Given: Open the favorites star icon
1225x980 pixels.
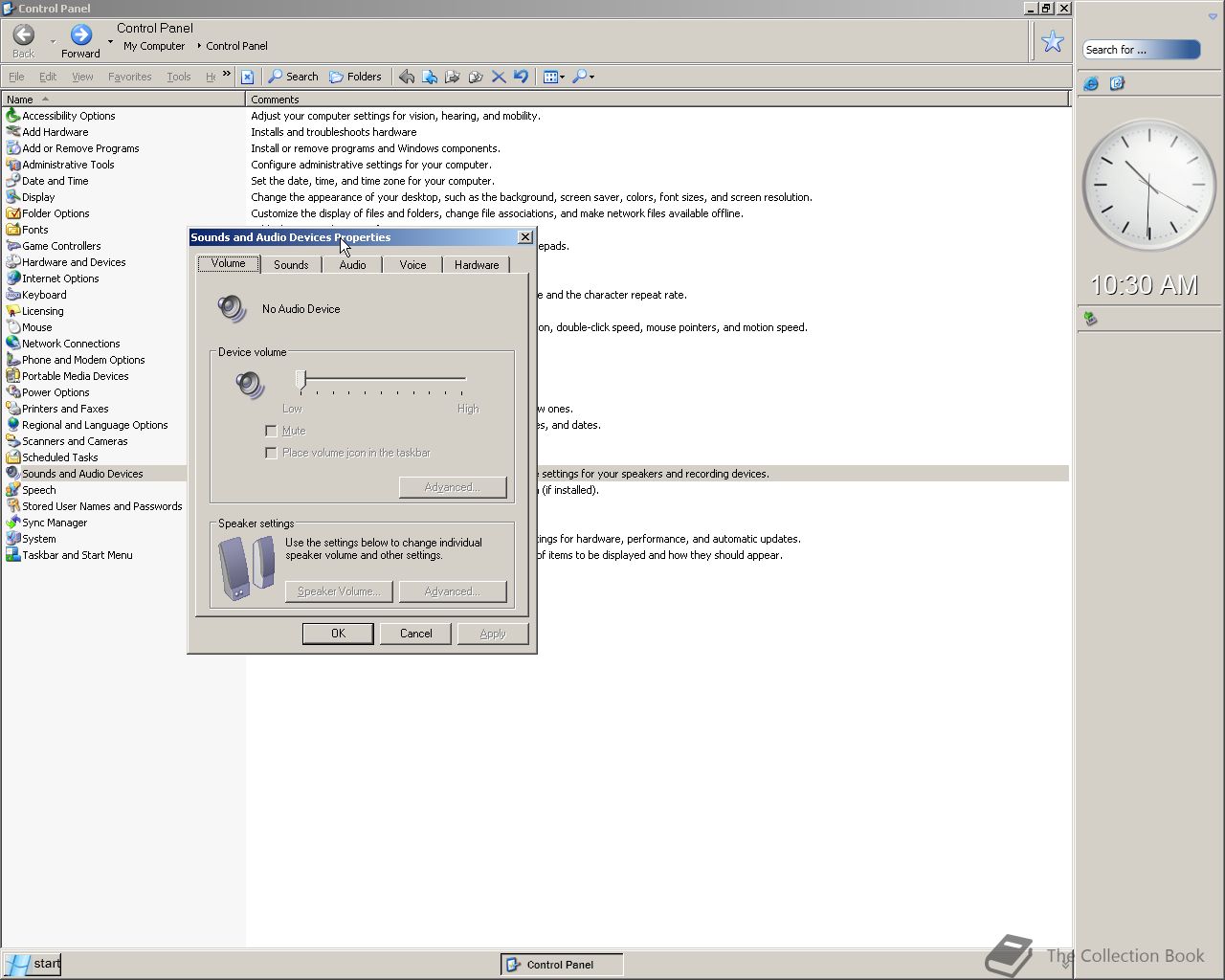Looking at the screenshot, I should [1053, 41].
